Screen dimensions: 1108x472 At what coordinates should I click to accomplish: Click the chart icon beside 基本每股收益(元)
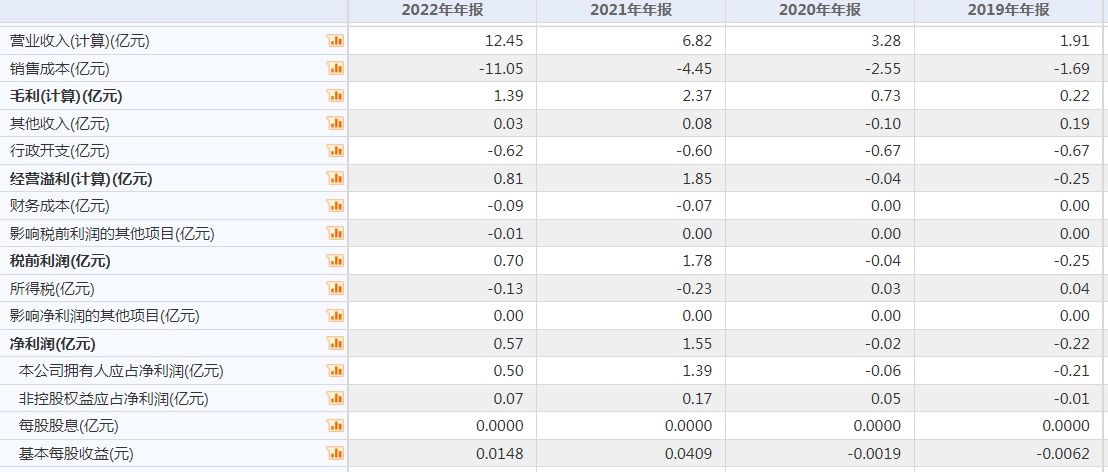coord(335,454)
